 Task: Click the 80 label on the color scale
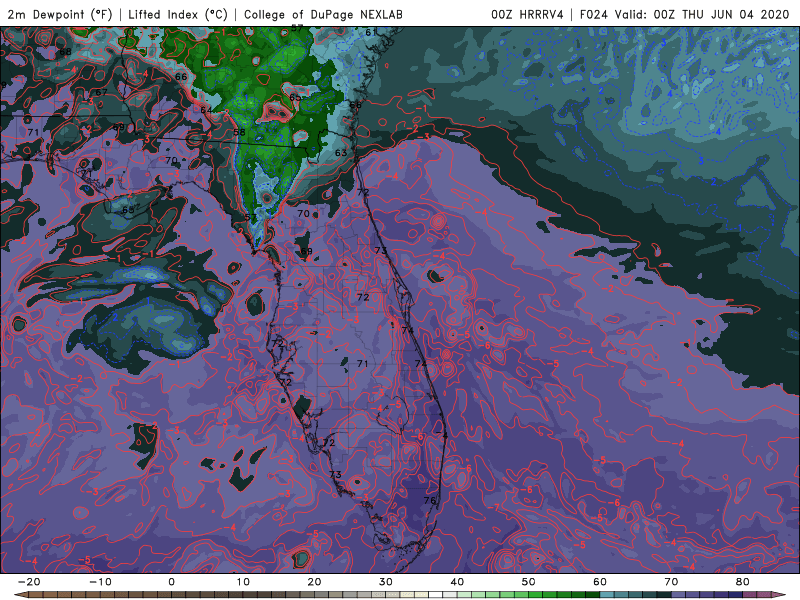(743, 582)
